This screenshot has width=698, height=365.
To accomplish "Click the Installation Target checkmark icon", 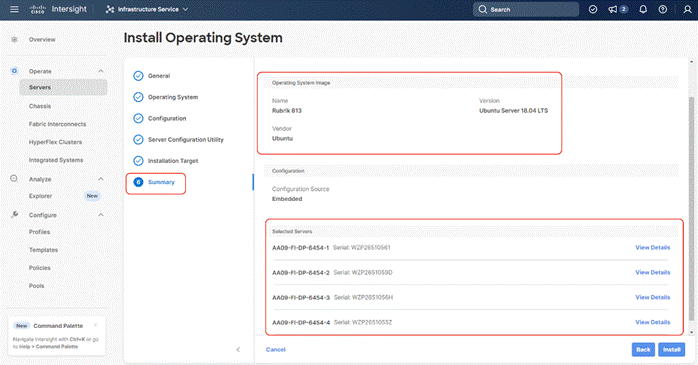I will click(138, 161).
